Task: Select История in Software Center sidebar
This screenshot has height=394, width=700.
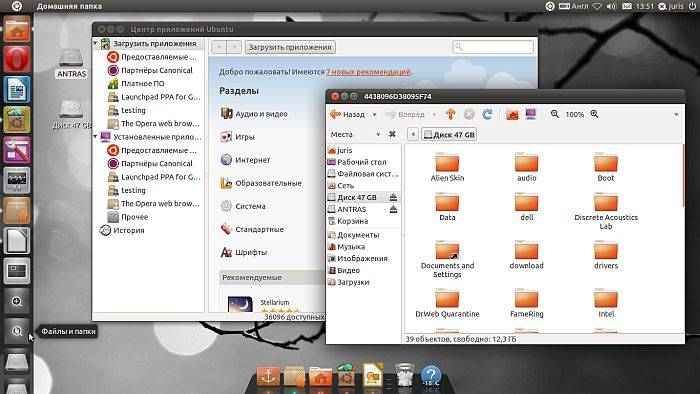Action: [x=122, y=230]
